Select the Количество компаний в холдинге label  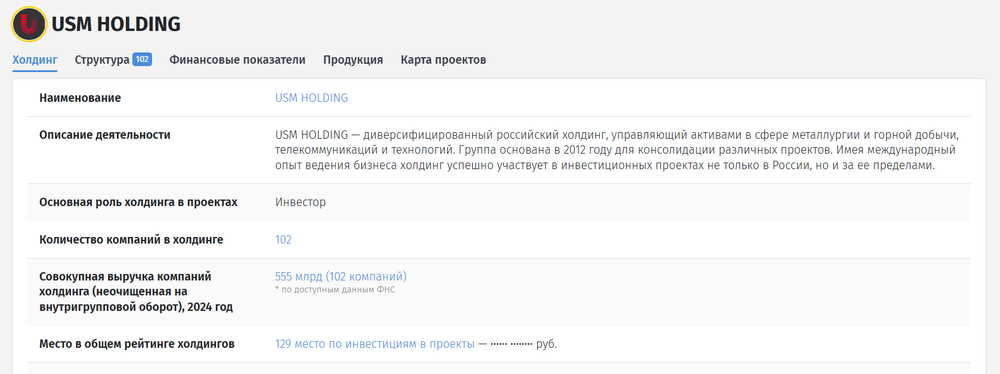pos(131,240)
